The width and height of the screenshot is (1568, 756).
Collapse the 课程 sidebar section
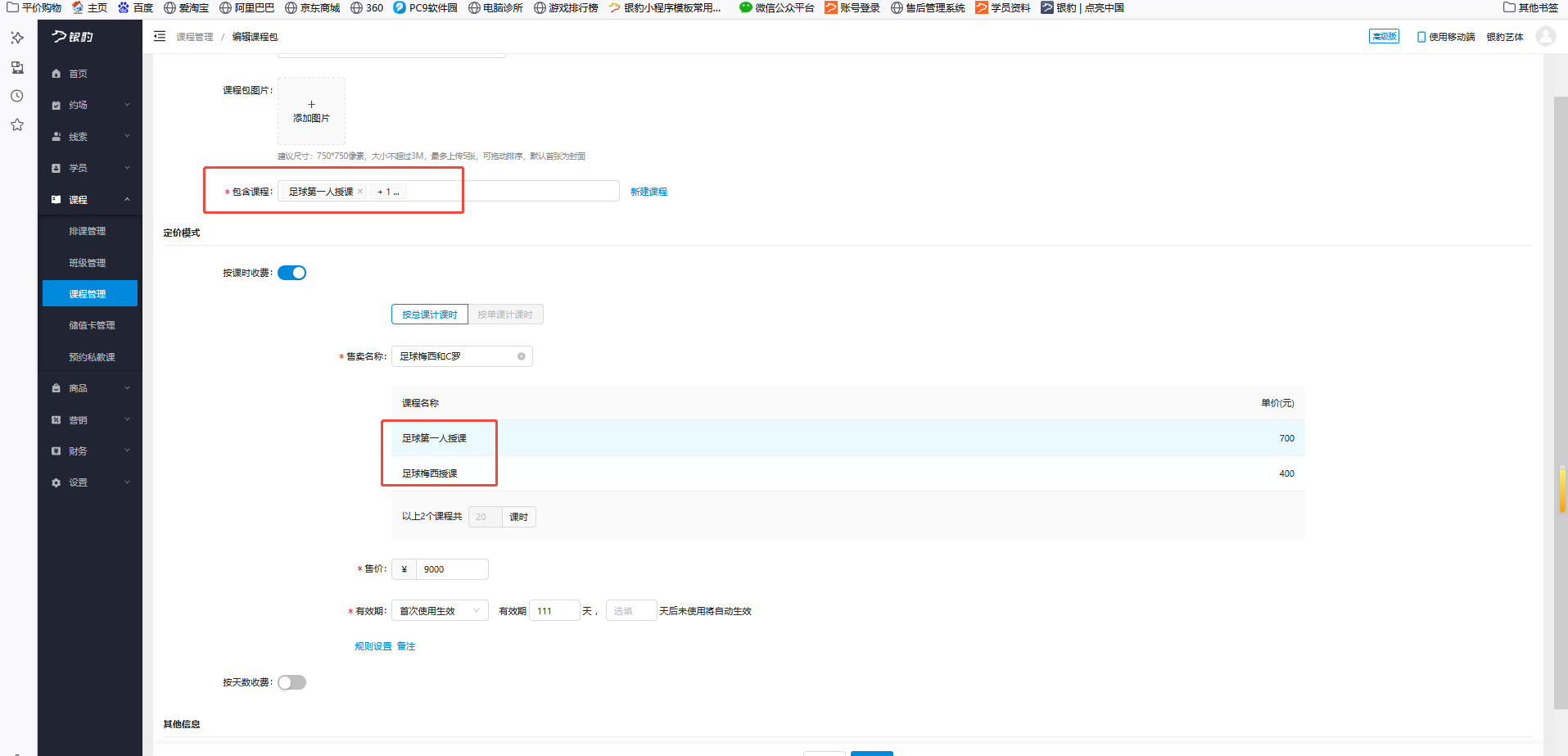(90, 200)
